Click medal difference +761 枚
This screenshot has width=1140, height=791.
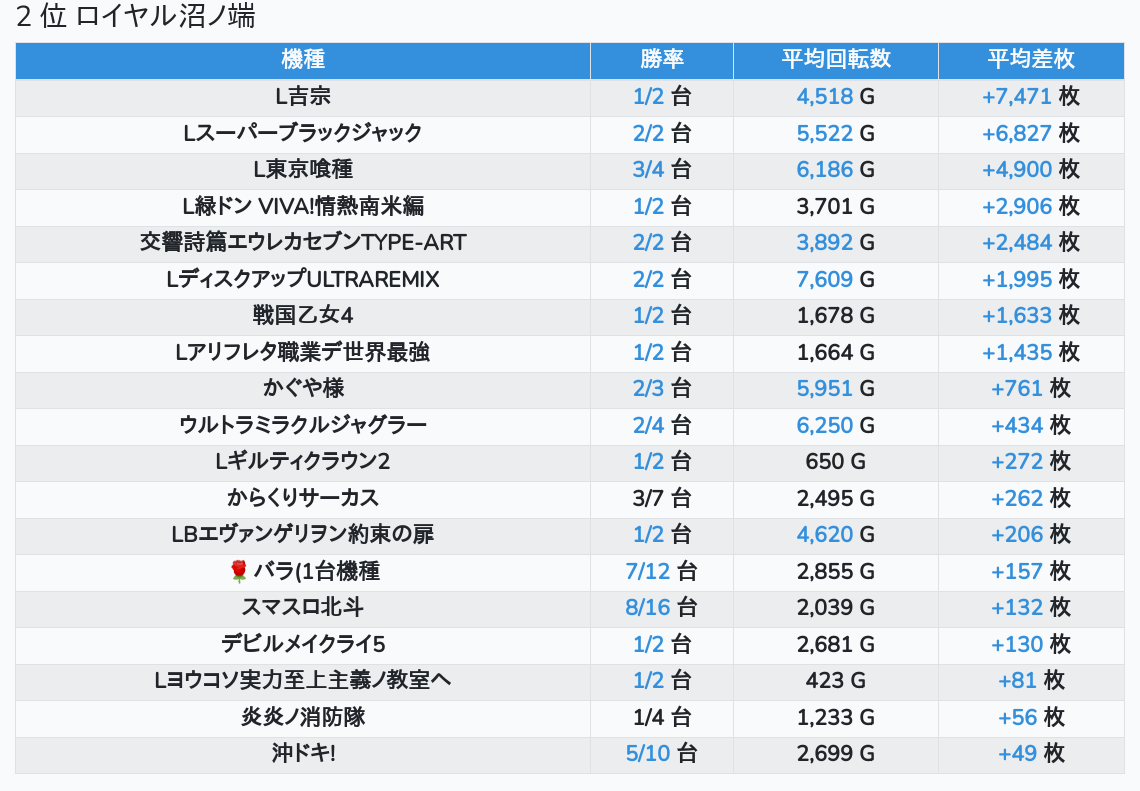point(1031,388)
